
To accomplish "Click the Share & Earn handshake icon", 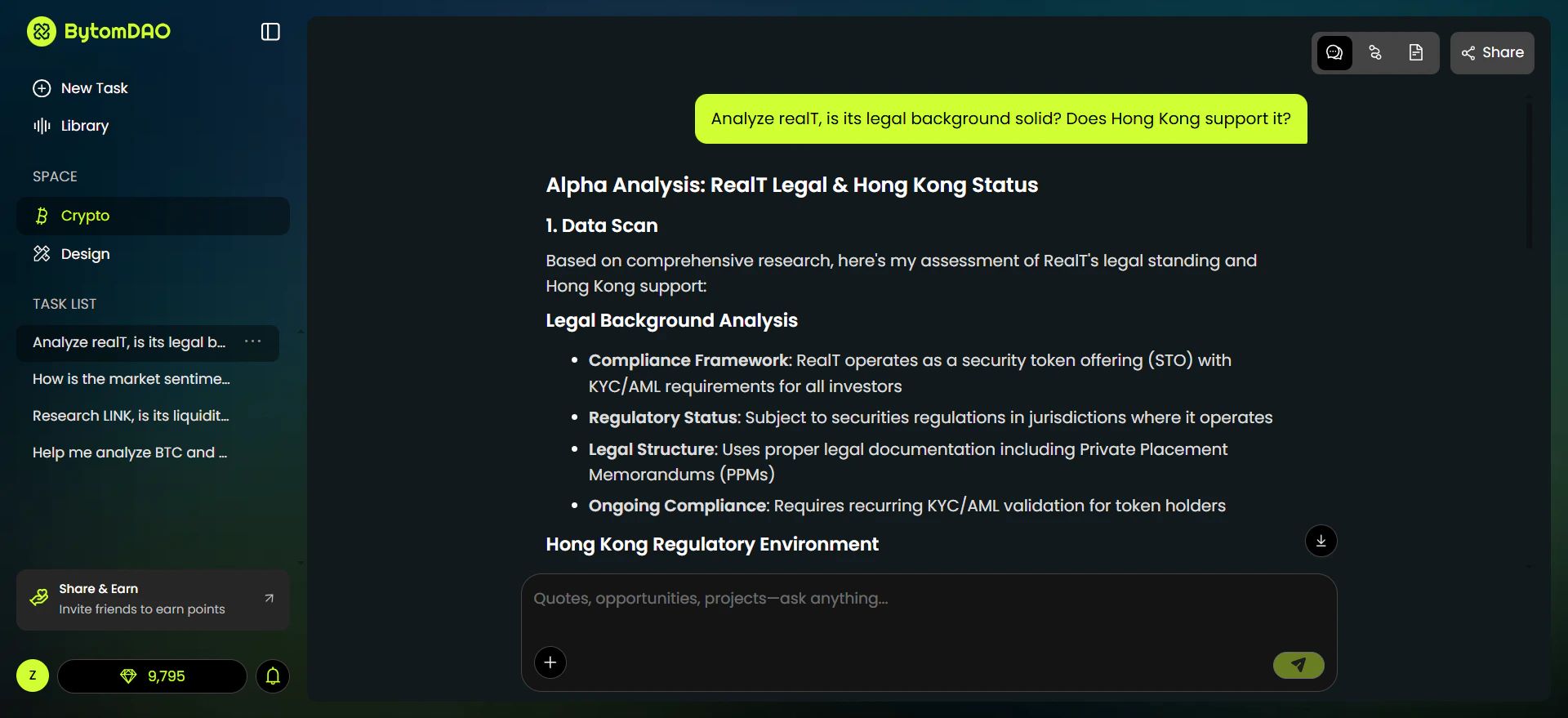I will pos(38,598).
